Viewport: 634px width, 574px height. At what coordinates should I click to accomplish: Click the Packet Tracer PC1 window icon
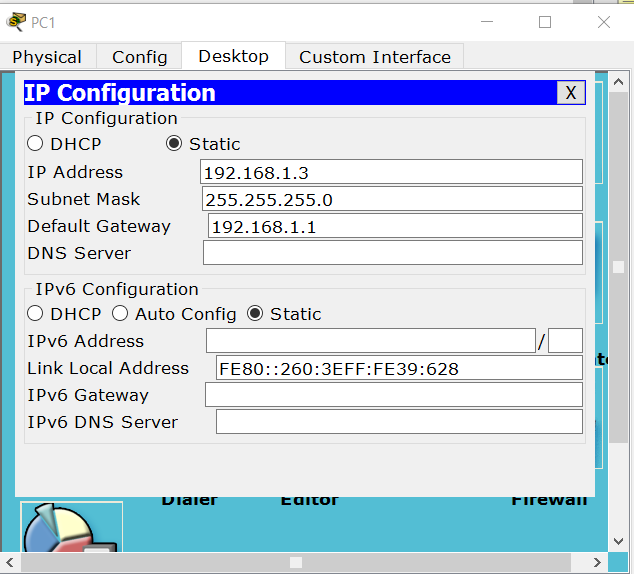(x=16, y=22)
